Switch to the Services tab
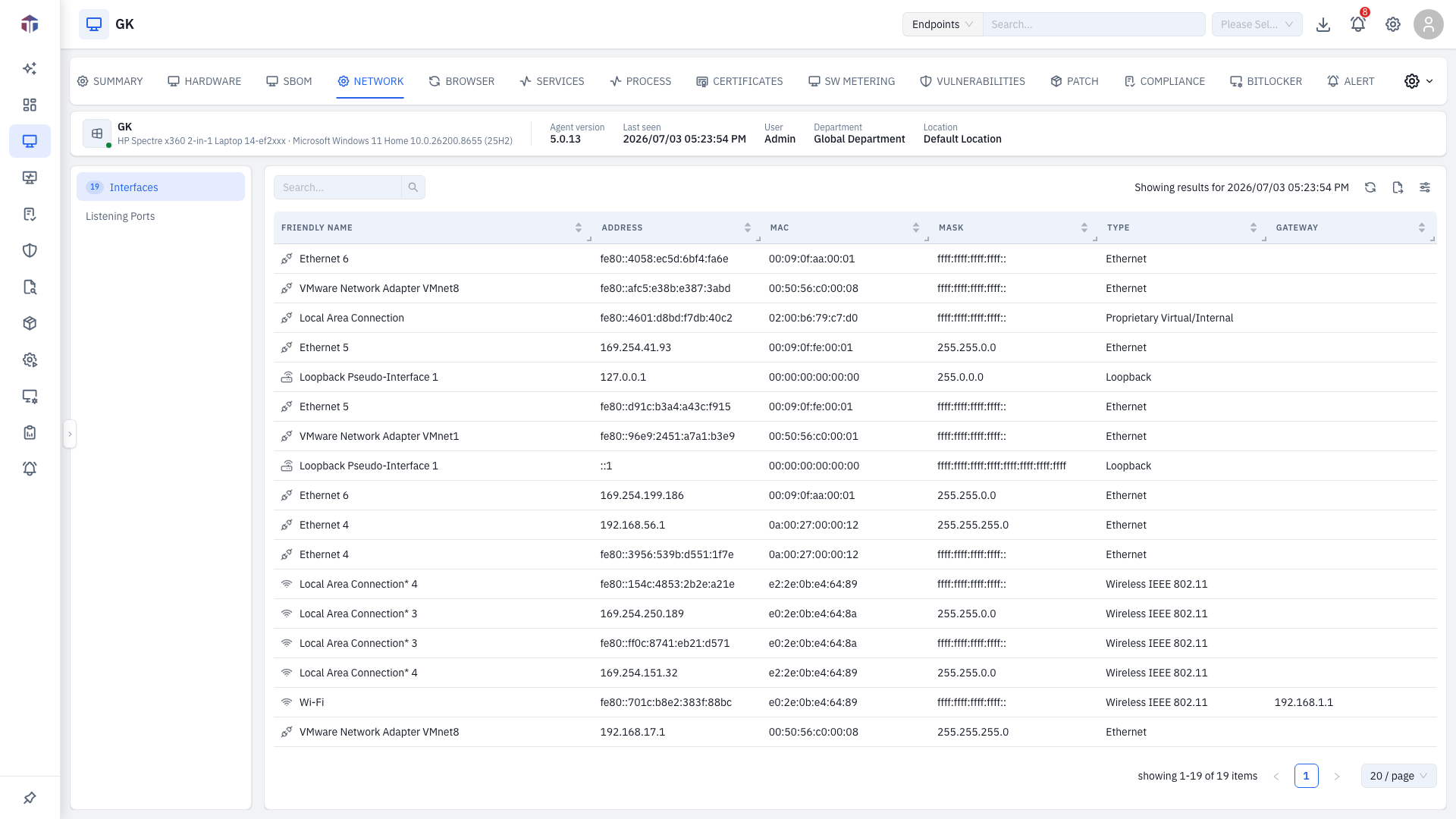1456x819 pixels. 552,81
